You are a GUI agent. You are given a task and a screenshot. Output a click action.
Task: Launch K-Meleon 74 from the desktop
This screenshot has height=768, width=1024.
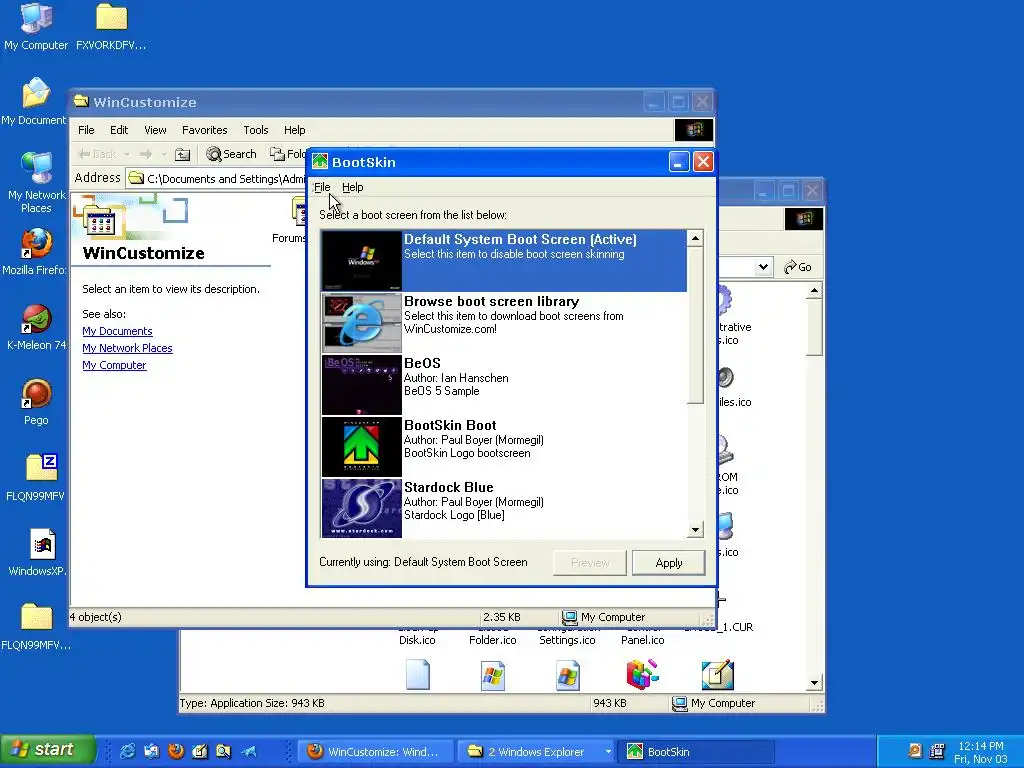36,327
